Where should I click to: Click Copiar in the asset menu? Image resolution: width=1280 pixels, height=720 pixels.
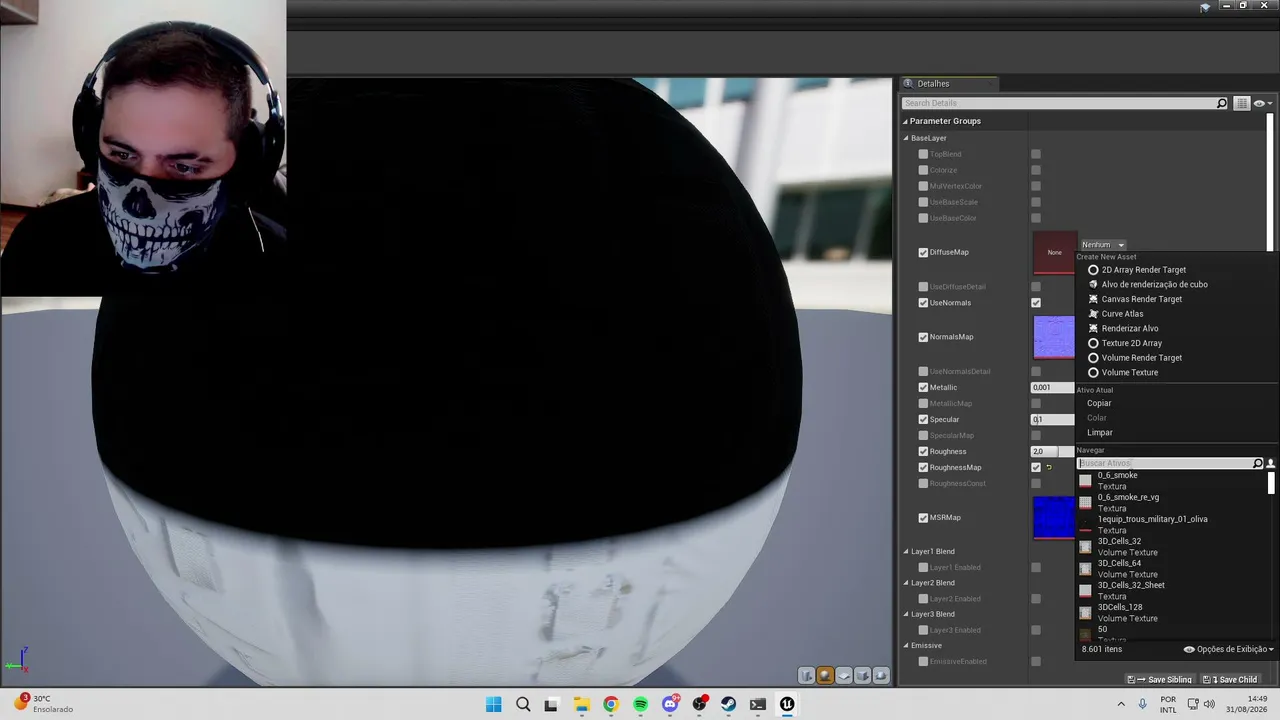1099,404
